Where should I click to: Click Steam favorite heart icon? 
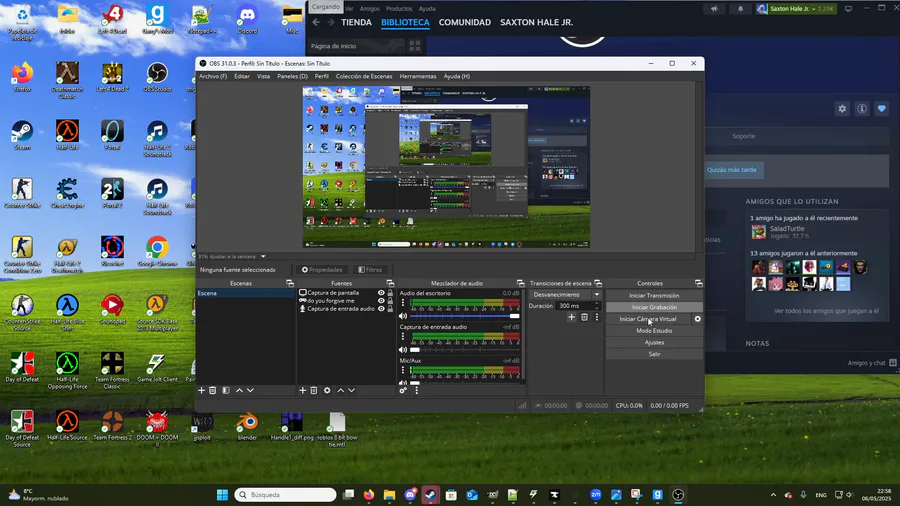pos(882,108)
